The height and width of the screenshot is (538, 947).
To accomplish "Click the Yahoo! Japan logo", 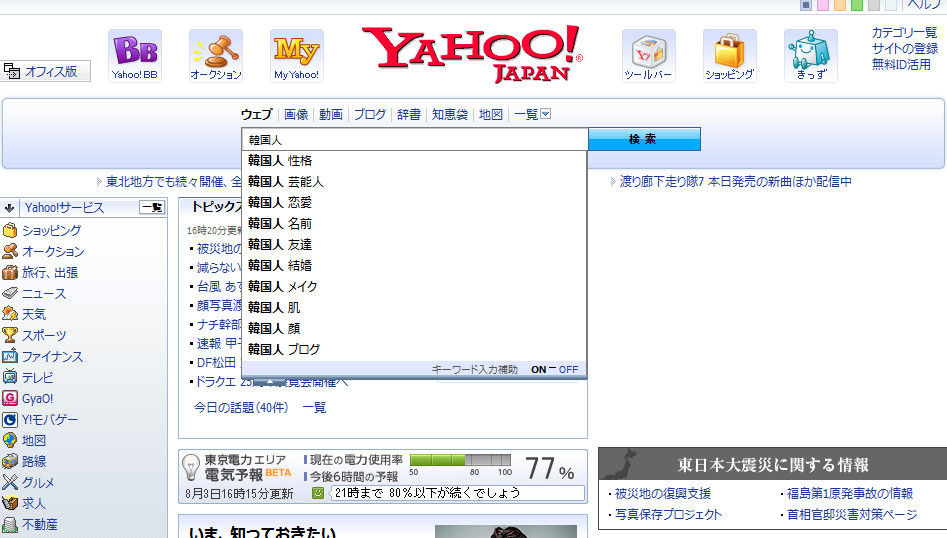I will click(472, 54).
